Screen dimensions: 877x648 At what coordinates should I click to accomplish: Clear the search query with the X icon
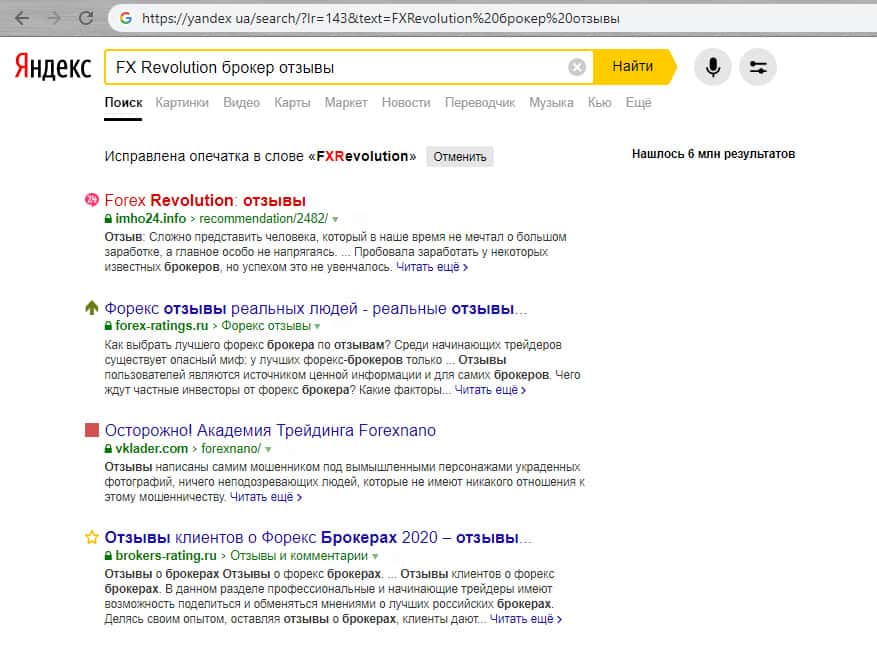[577, 67]
